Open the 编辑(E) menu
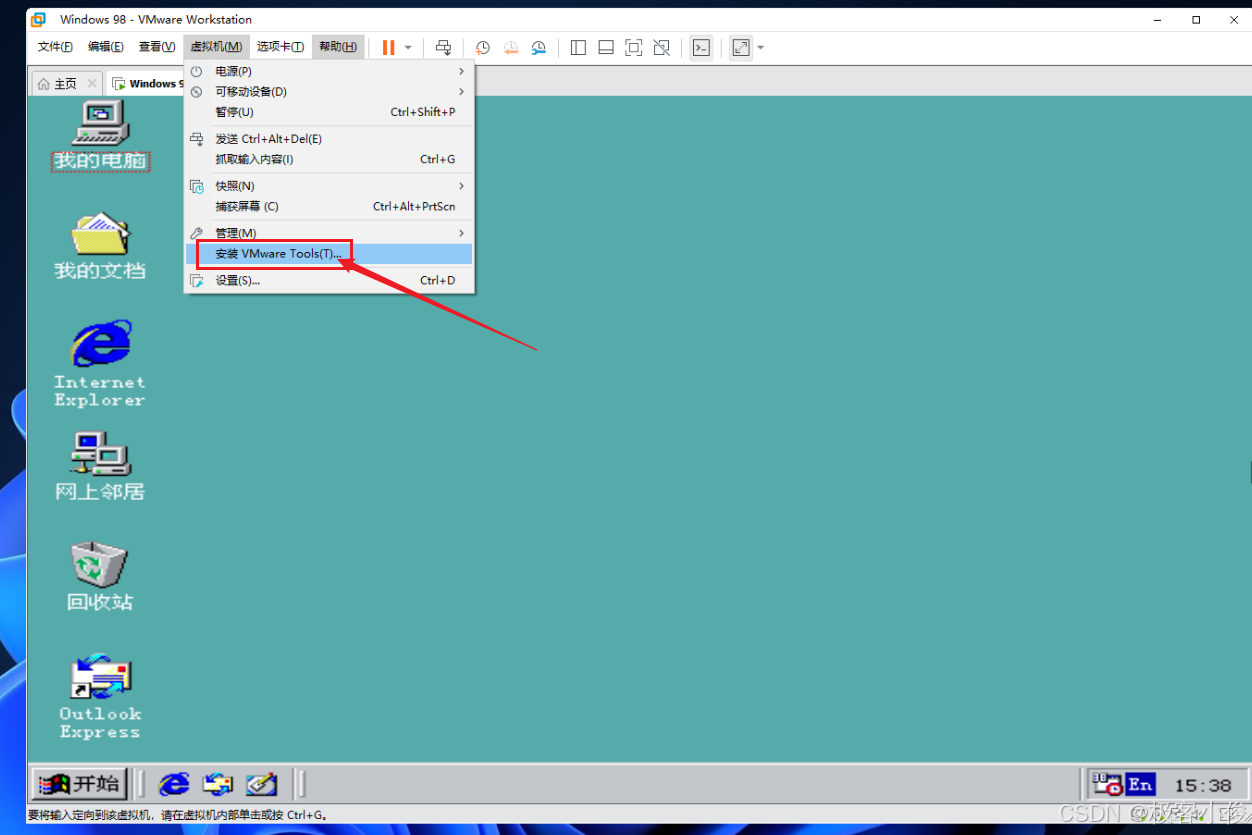Viewport: 1252px width, 835px height. click(x=105, y=47)
